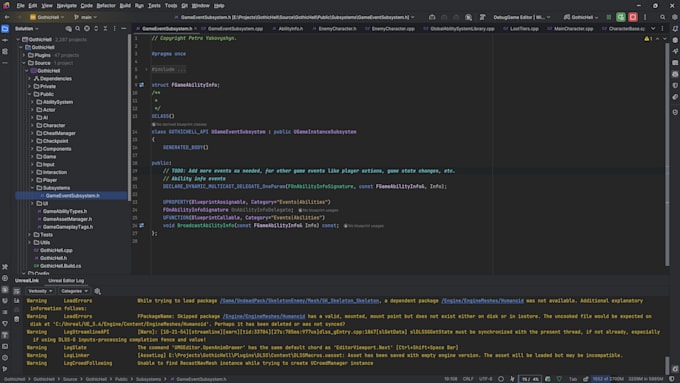The image size is (680, 383).
Task: Open the Solution explorer tool window icon
Action: point(5,29)
